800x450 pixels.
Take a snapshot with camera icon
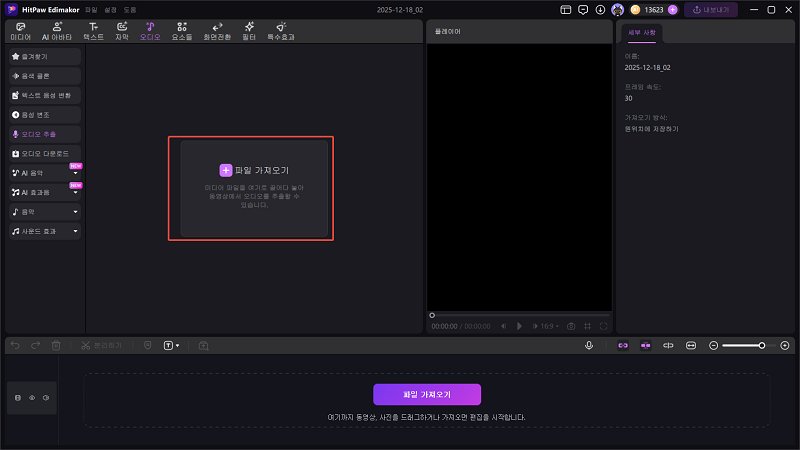coord(571,326)
